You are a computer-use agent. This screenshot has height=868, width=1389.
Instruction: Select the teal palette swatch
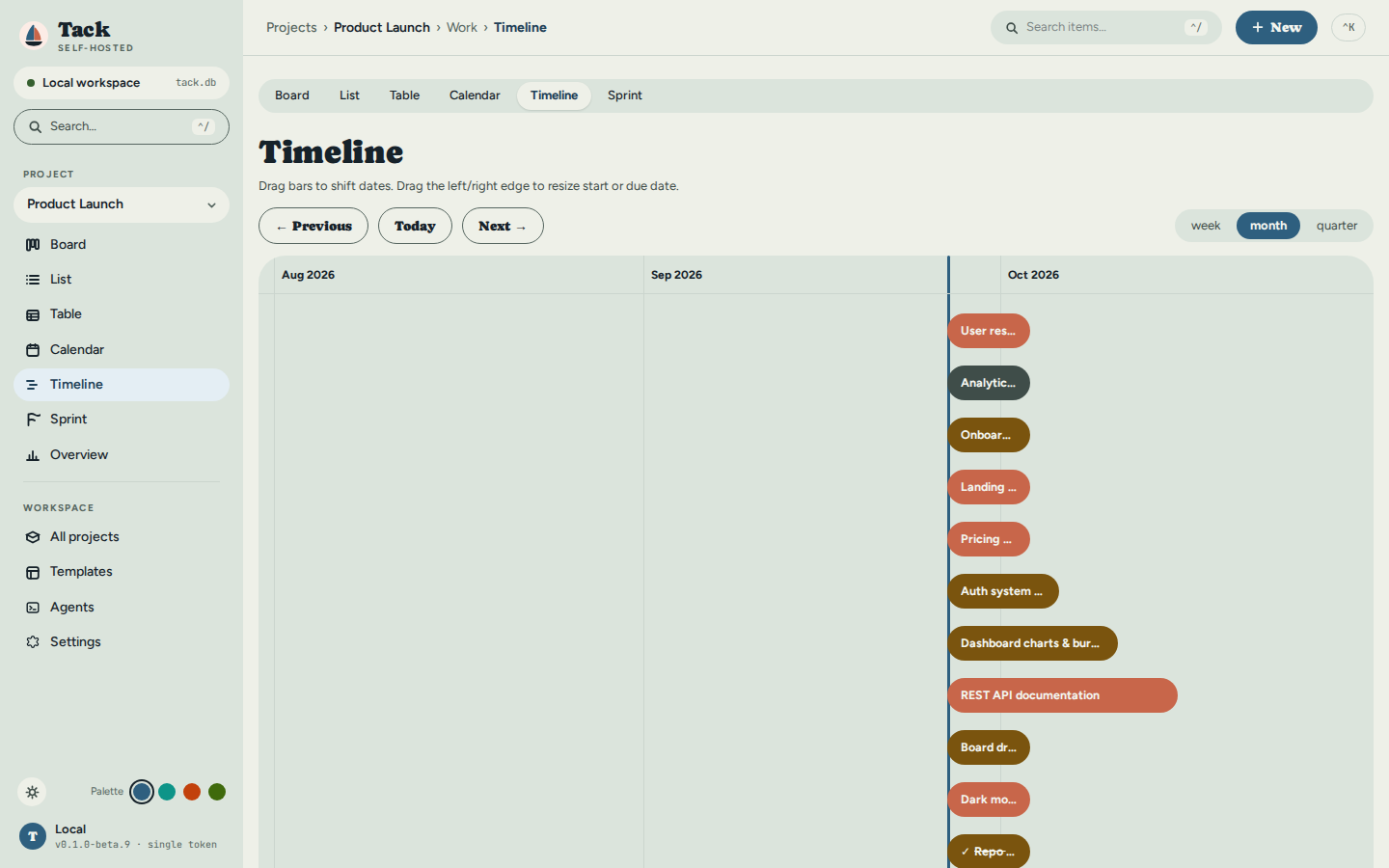tap(167, 792)
